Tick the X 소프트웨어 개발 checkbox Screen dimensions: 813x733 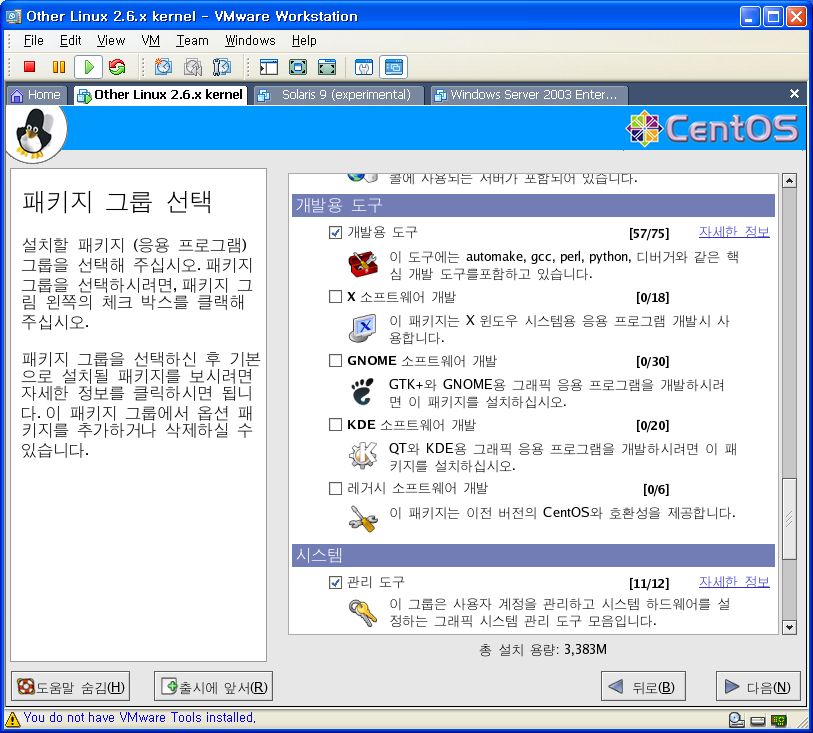tap(336, 297)
